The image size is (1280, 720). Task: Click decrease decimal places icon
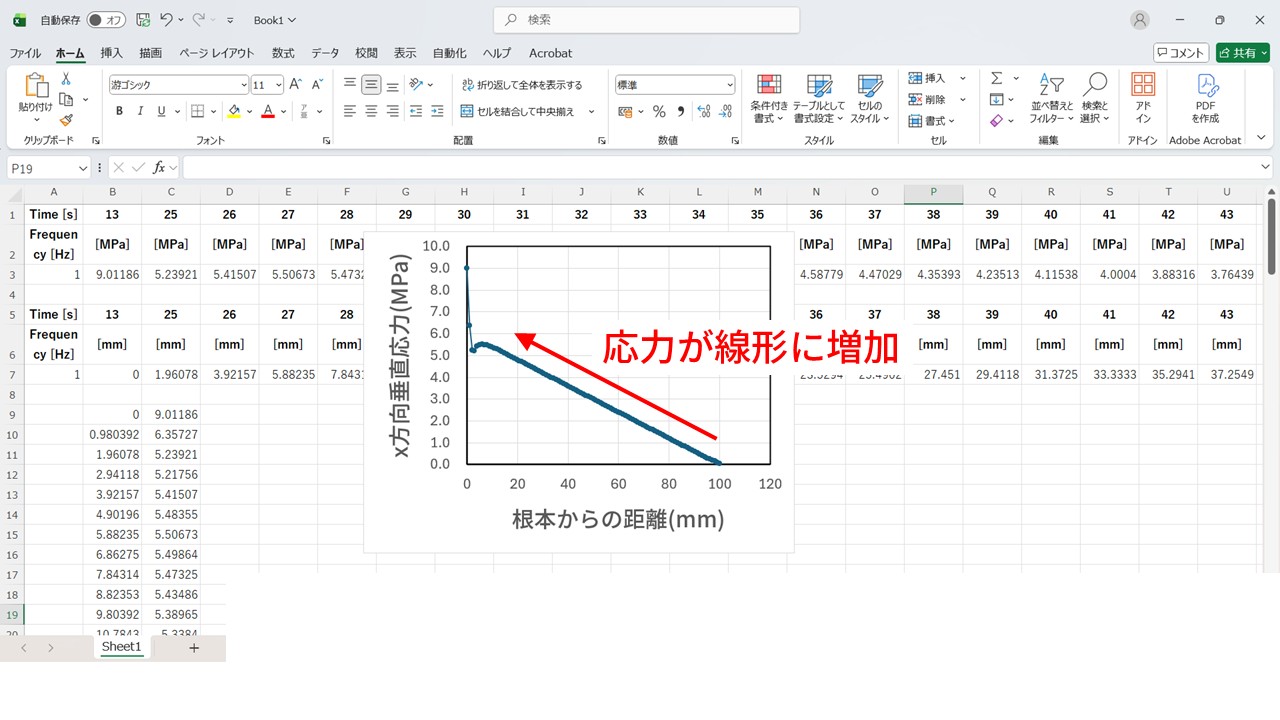click(727, 111)
